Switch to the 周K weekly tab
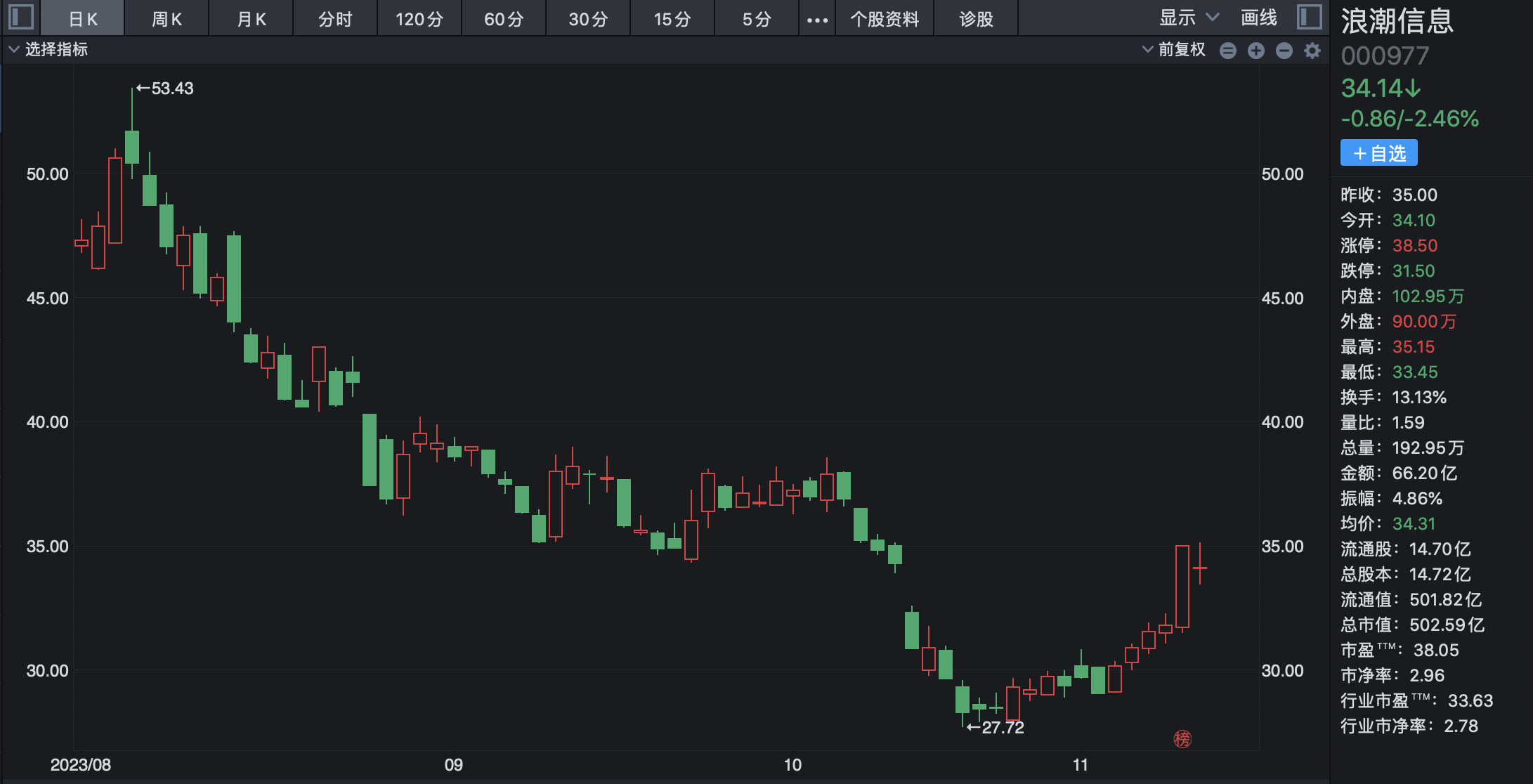 pyautogui.click(x=167, y=19)
